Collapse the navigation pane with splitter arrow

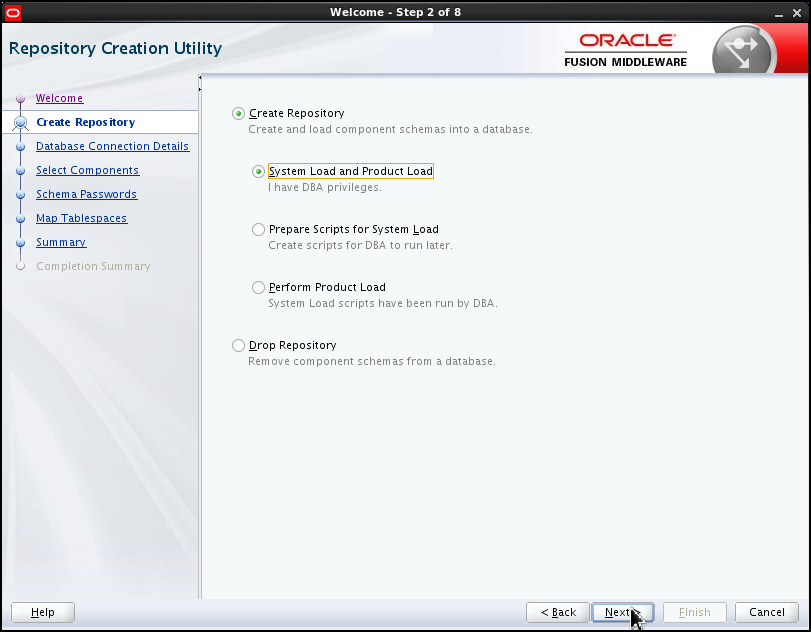point(200,78)
